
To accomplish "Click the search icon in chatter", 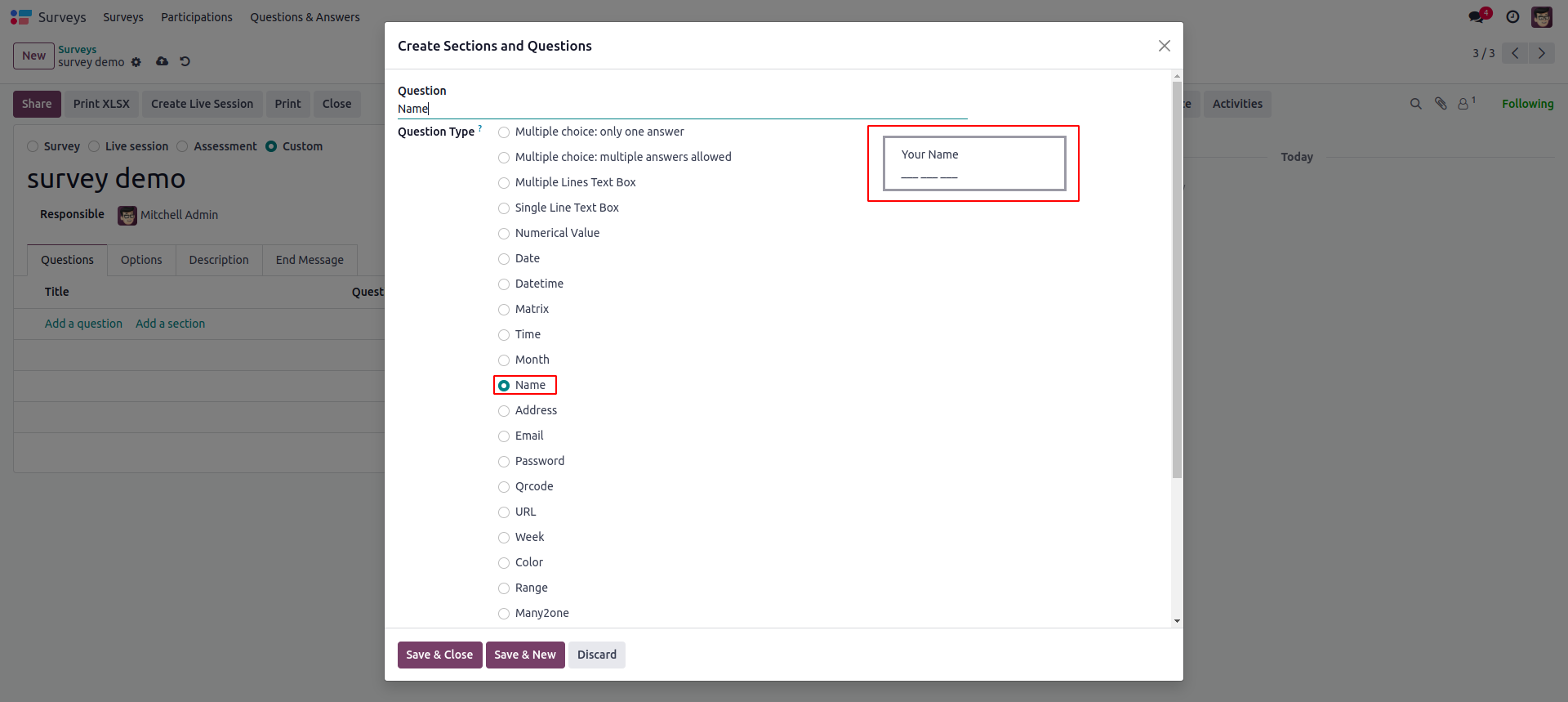I will click(1416, 104).
